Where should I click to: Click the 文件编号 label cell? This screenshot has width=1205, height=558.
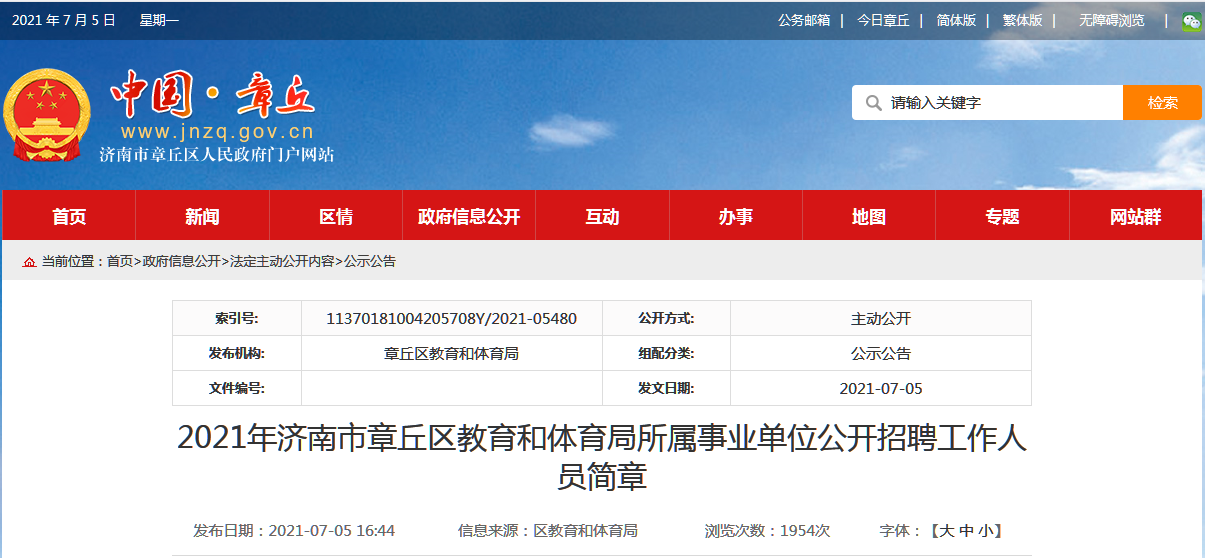[237, 388]
